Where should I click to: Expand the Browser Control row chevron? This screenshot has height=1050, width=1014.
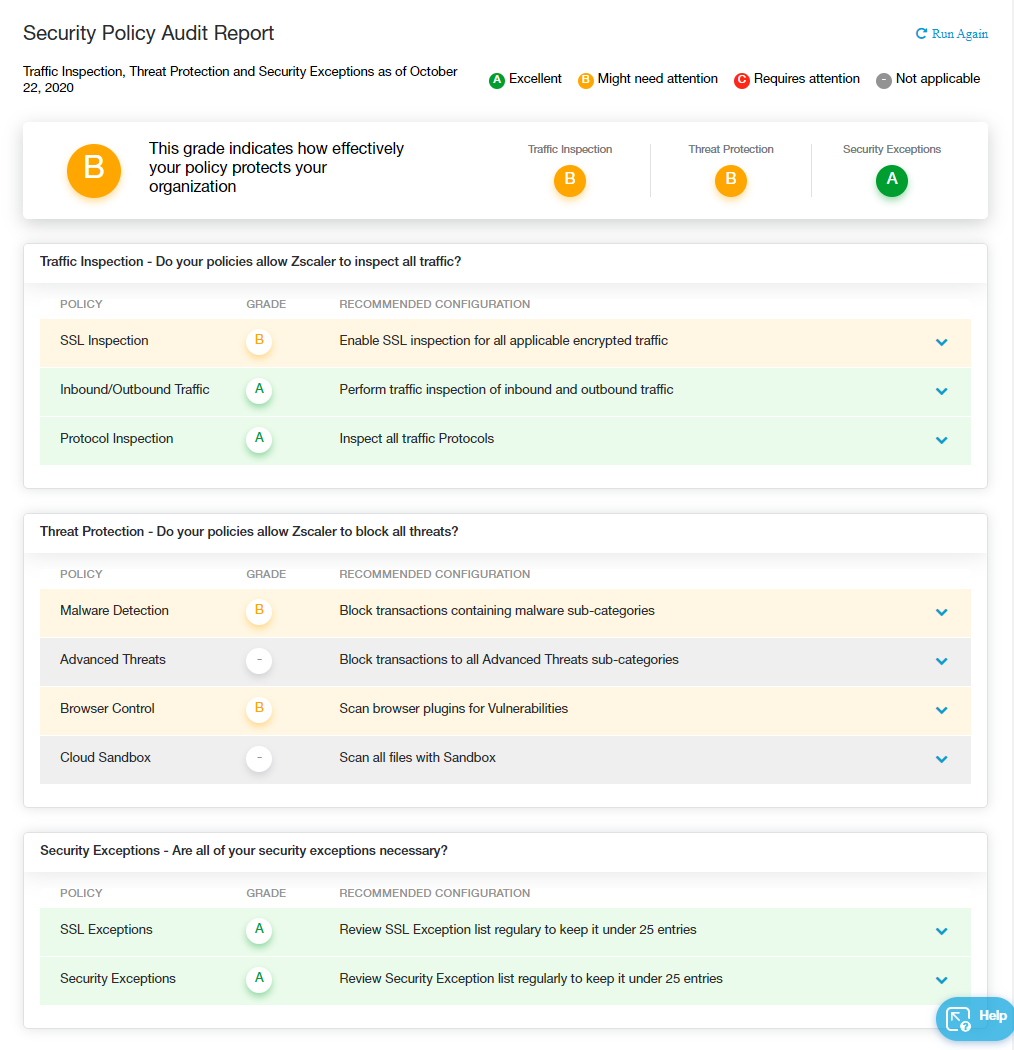tap(941, 710)
